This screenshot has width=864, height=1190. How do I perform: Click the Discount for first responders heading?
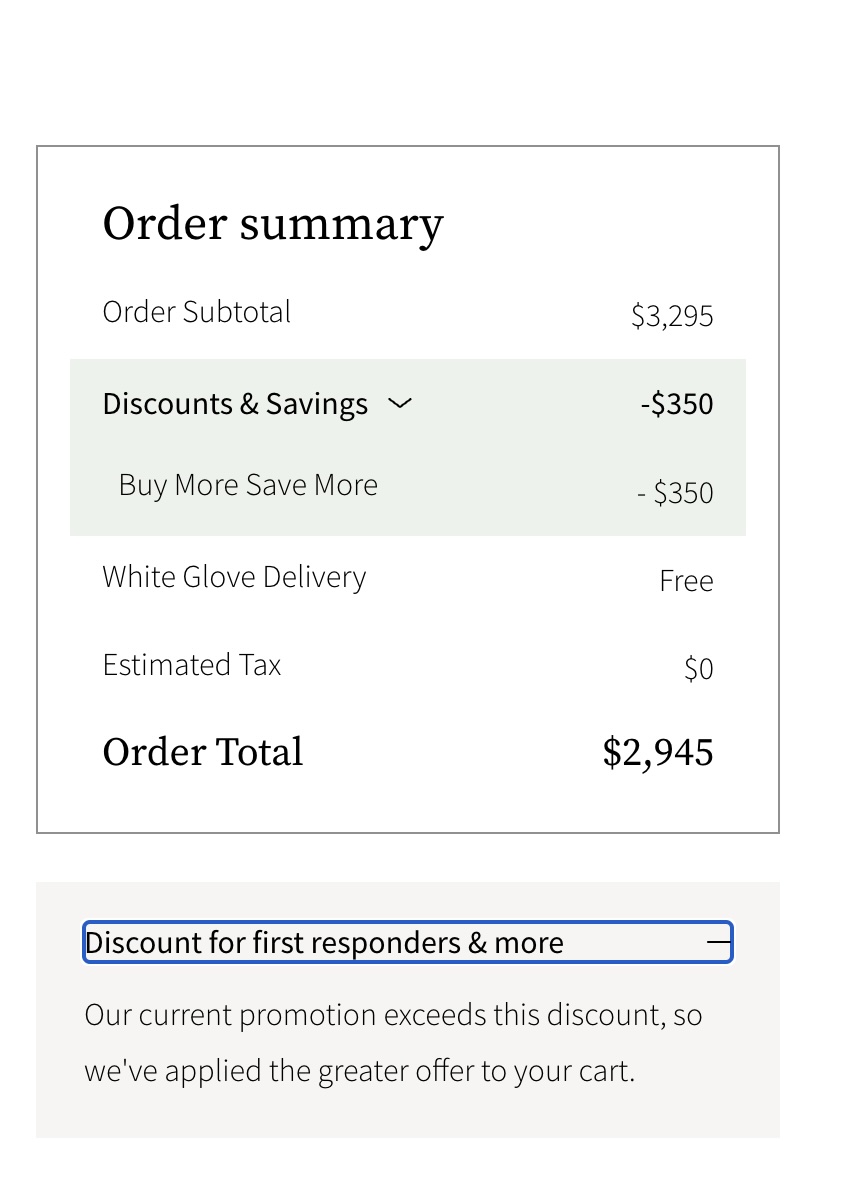[322, 941]
